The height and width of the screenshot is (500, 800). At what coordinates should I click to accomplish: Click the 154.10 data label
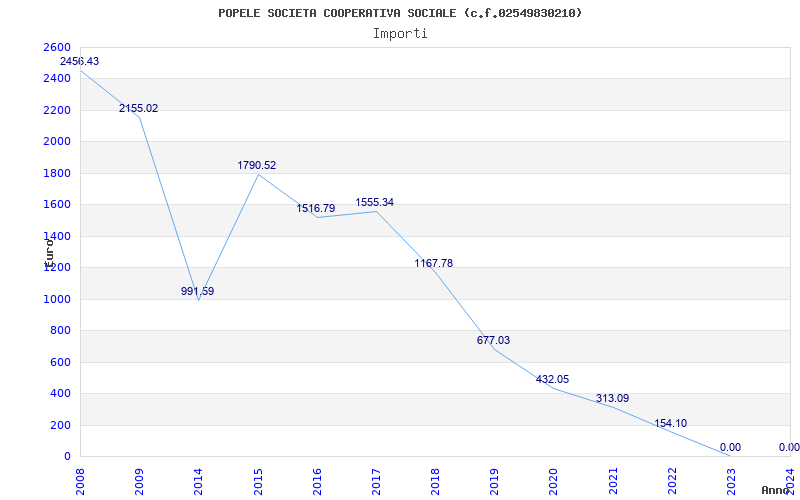pyautogui.click(x=670, y=424)
